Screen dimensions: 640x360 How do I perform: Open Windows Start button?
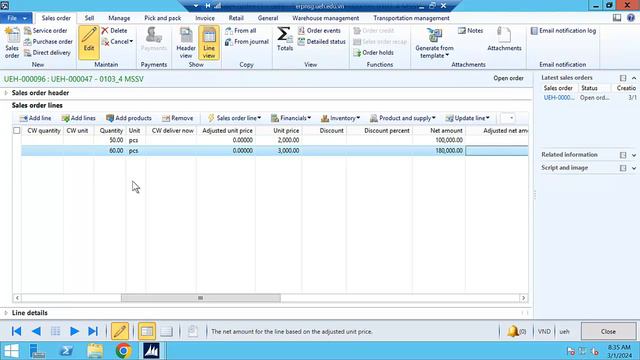click(11, 351)
